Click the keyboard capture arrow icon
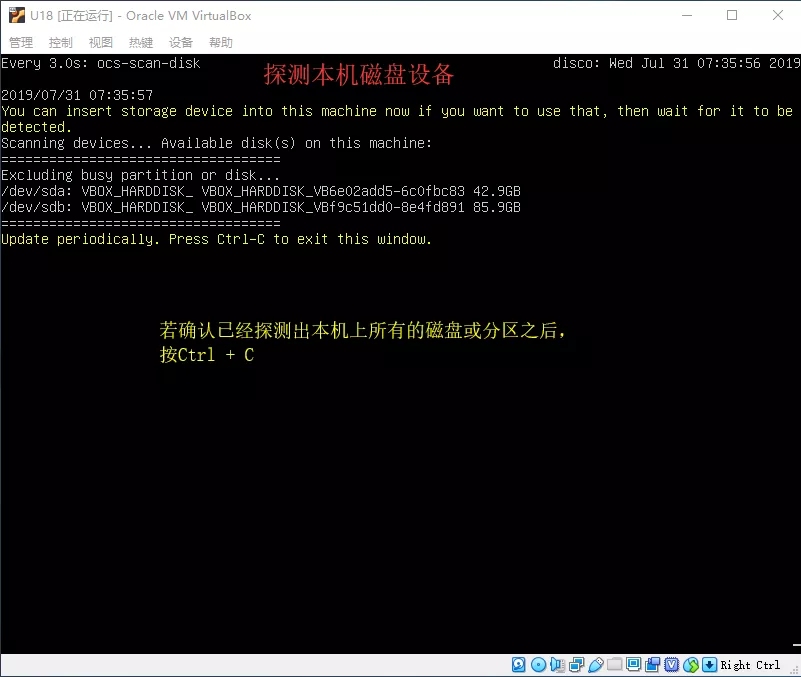Viewport: 801px width, 677px height. point(709,665)
